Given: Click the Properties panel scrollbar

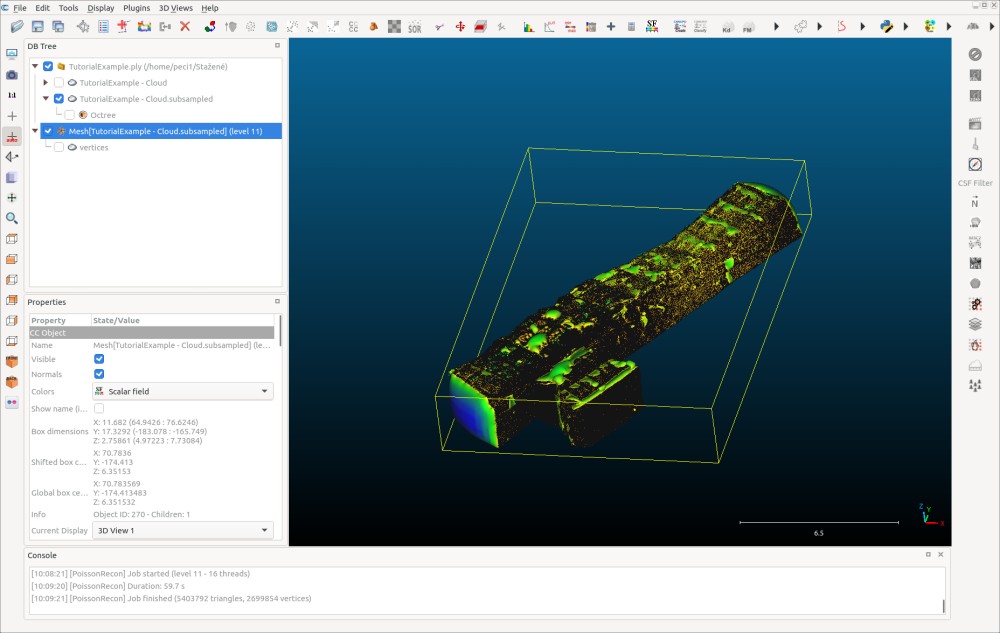Looking at the screenshot, I should pos(280,330).
